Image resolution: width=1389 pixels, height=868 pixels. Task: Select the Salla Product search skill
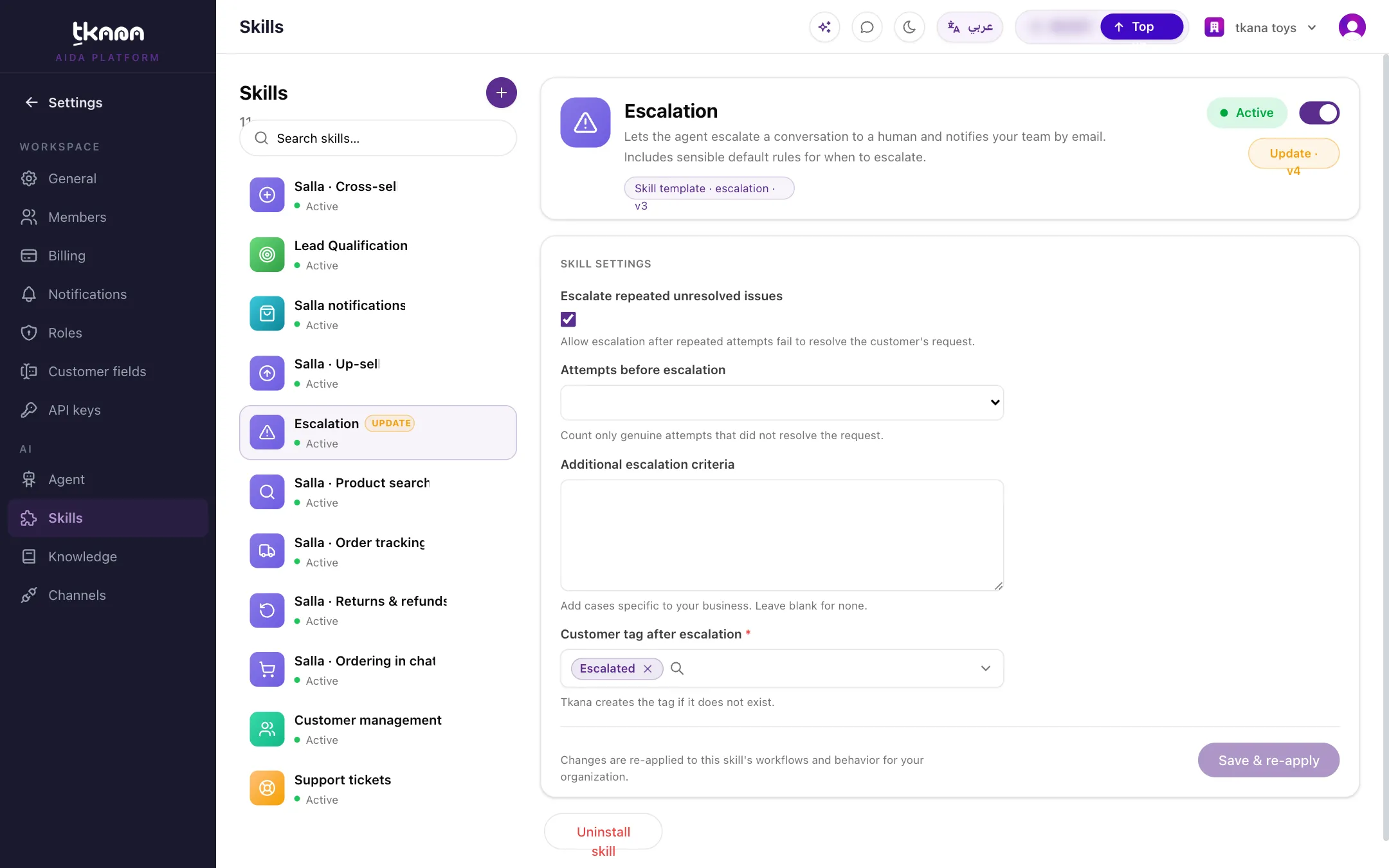[378, 492]
